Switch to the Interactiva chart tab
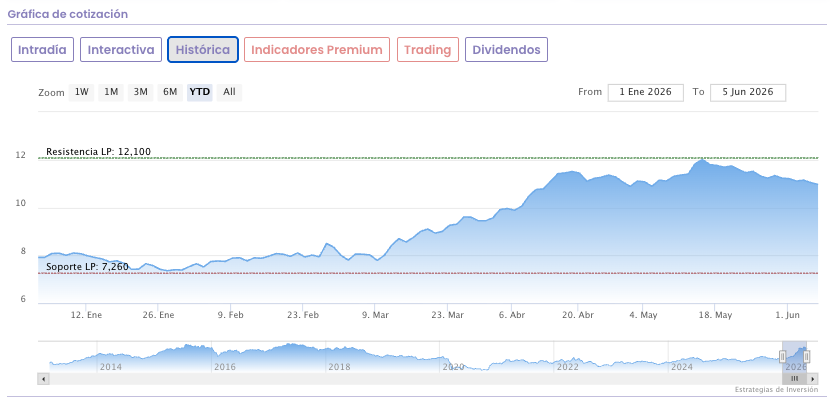This screenshot has height=399, width=830. tap(121, 50)
